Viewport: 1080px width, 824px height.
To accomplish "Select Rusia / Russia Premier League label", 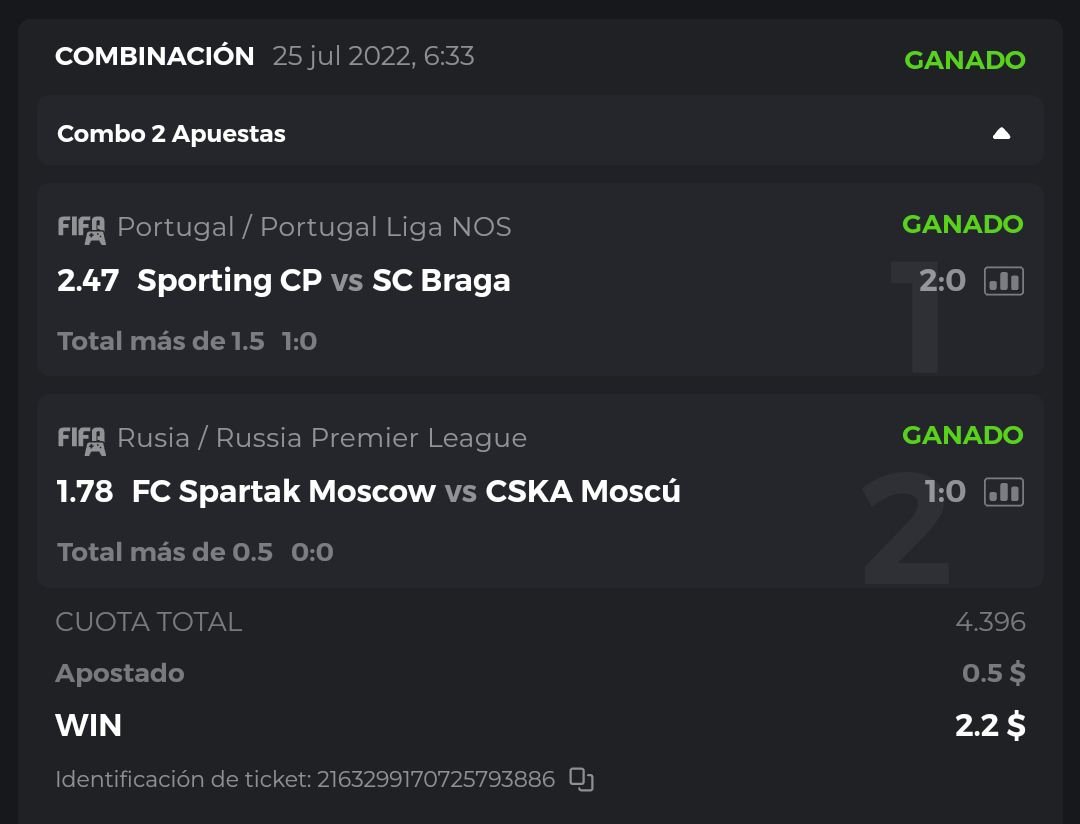I will pyautogui.click(x=322, y=439).
